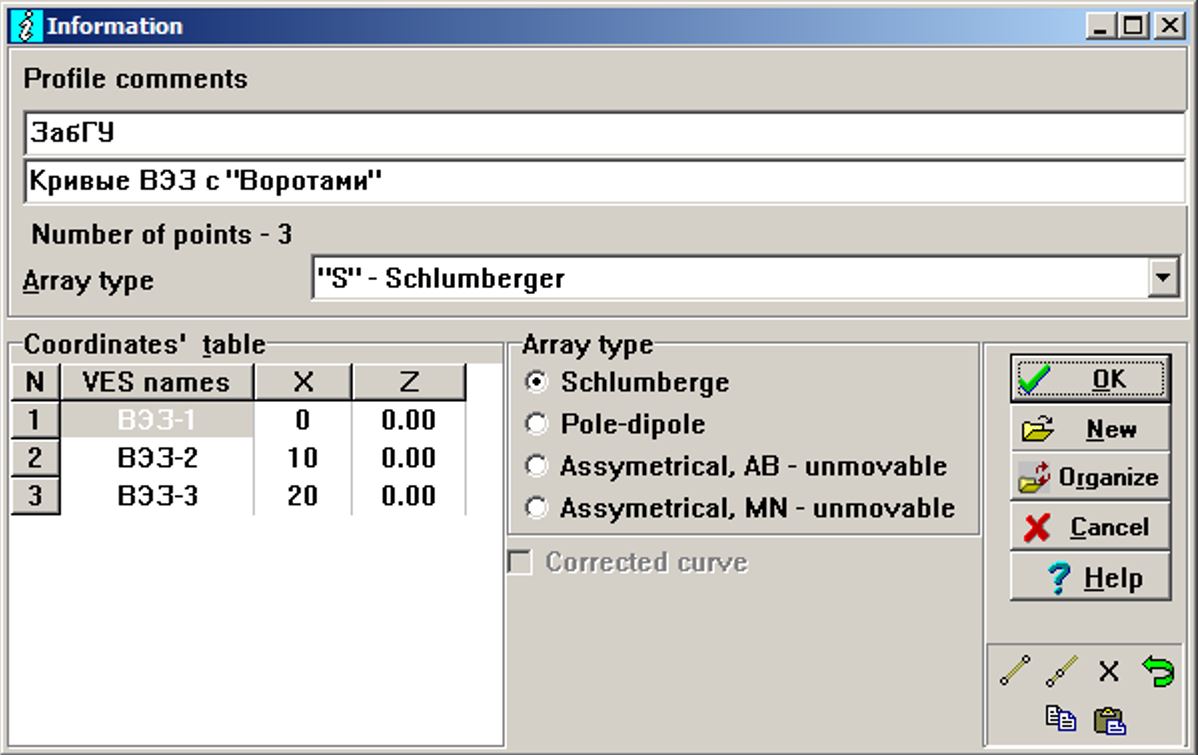1198x755 pixels.
Task: Click the Z value 0.00 in row 1
Action: tap(409, 420)
